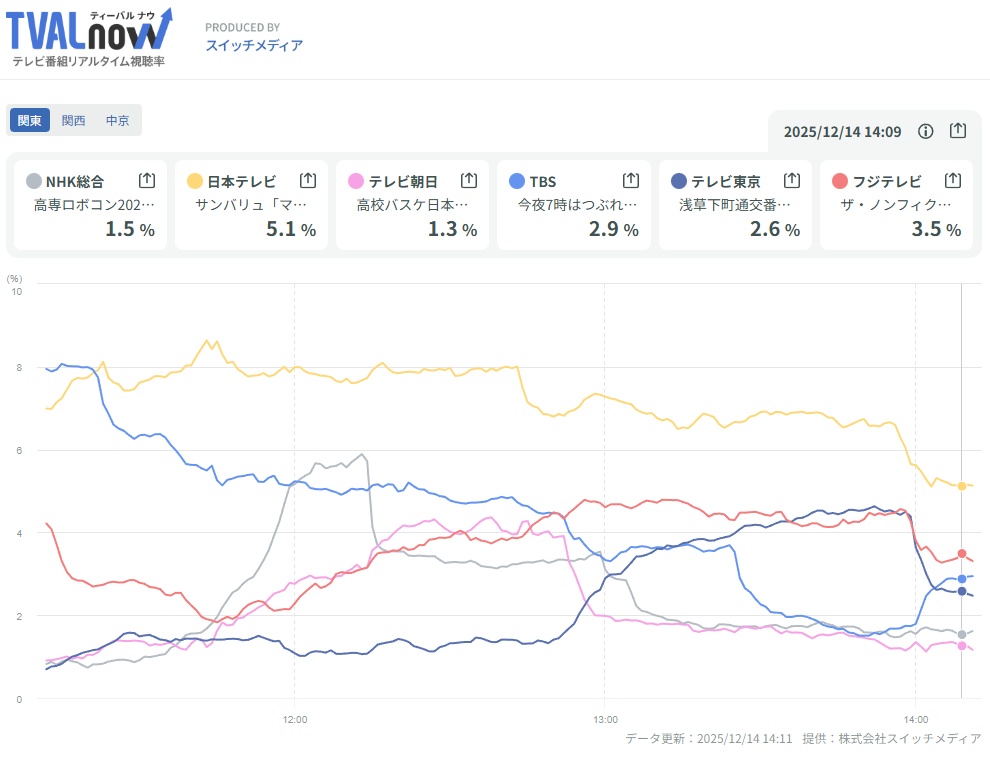Image resolution: width=990 pixels, height=757 pixels.
Task: Click the share icon on テレビ東京 card
Action: click(792, 180)
